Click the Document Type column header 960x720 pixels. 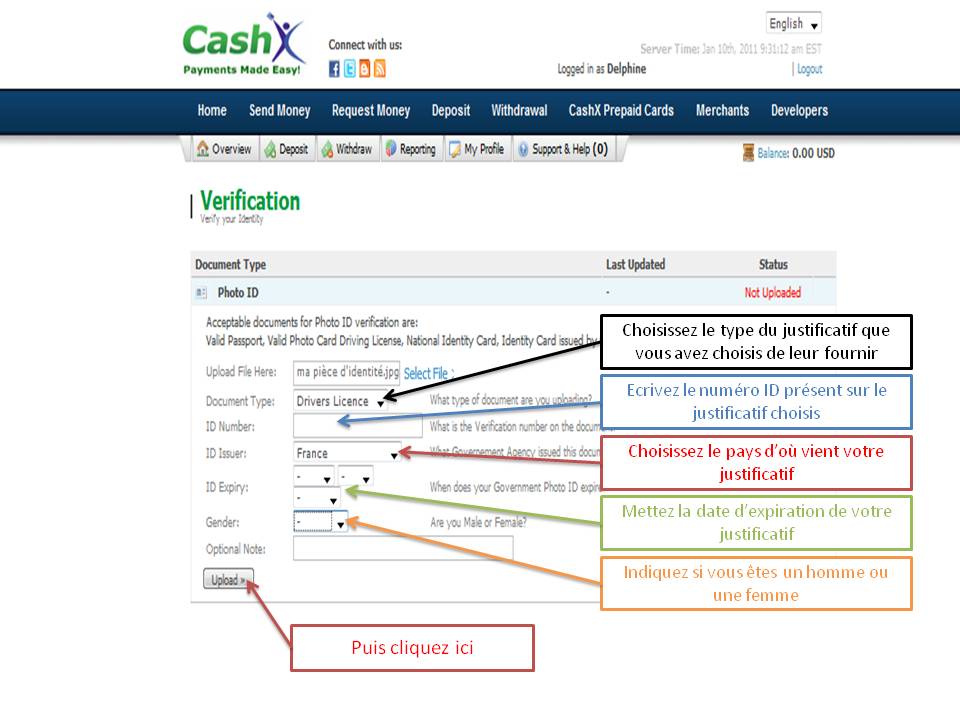[230, 264]
